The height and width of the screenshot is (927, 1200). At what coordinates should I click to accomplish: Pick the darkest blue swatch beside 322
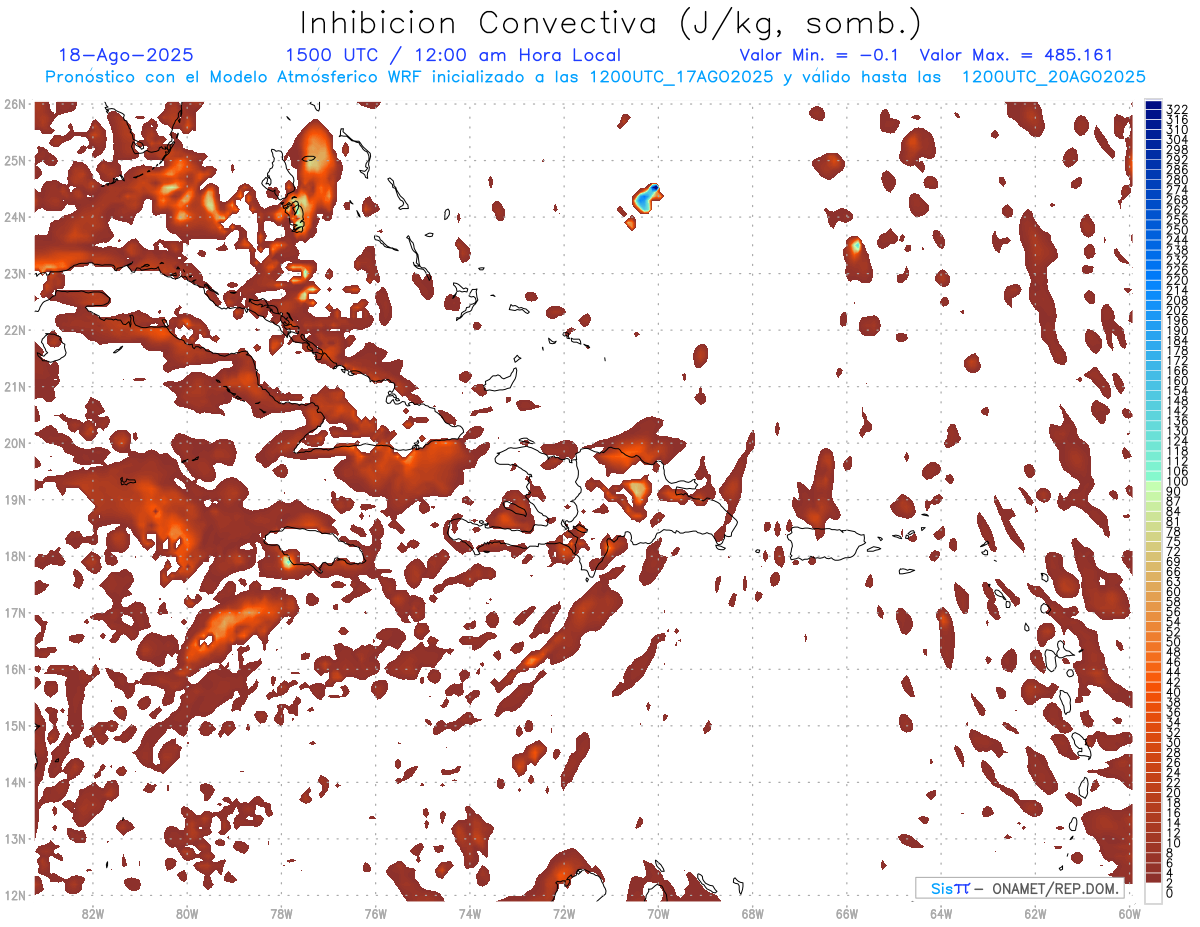click(x=1154, y=106)
